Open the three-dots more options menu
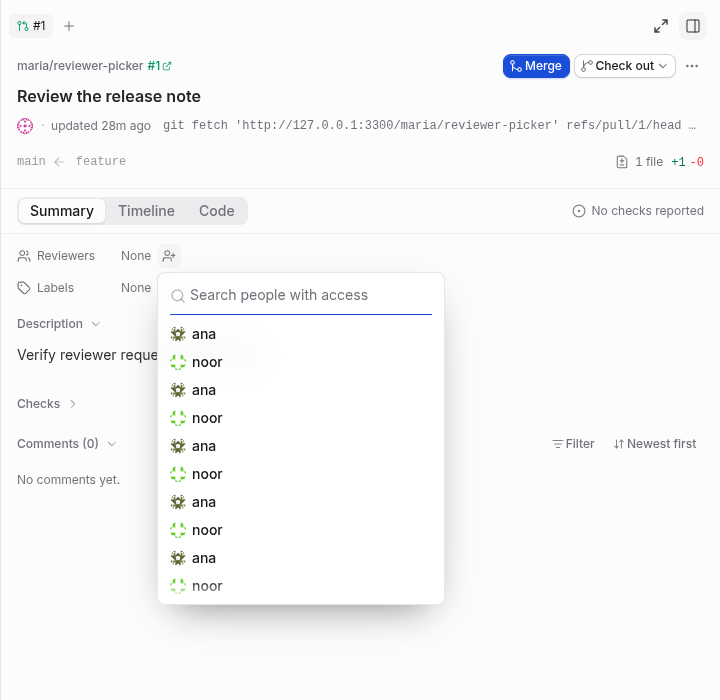Image resolution: width=720 pixels, height=700 pixels. 692,66
